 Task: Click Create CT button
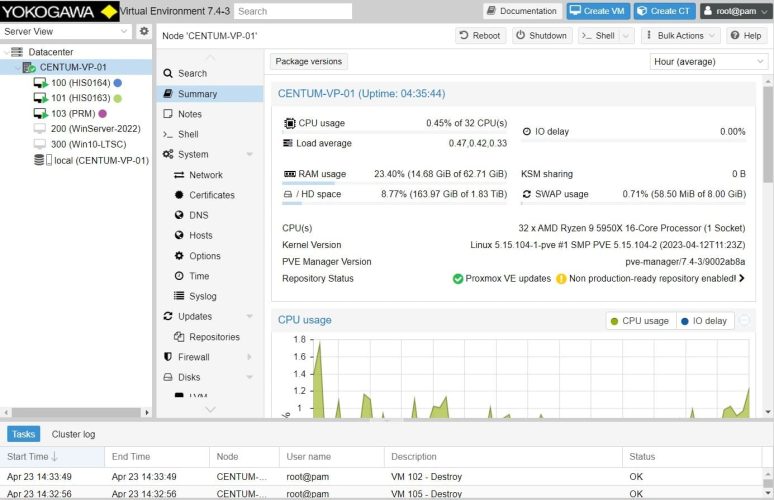pyautogui.click(x=664, y=11)
